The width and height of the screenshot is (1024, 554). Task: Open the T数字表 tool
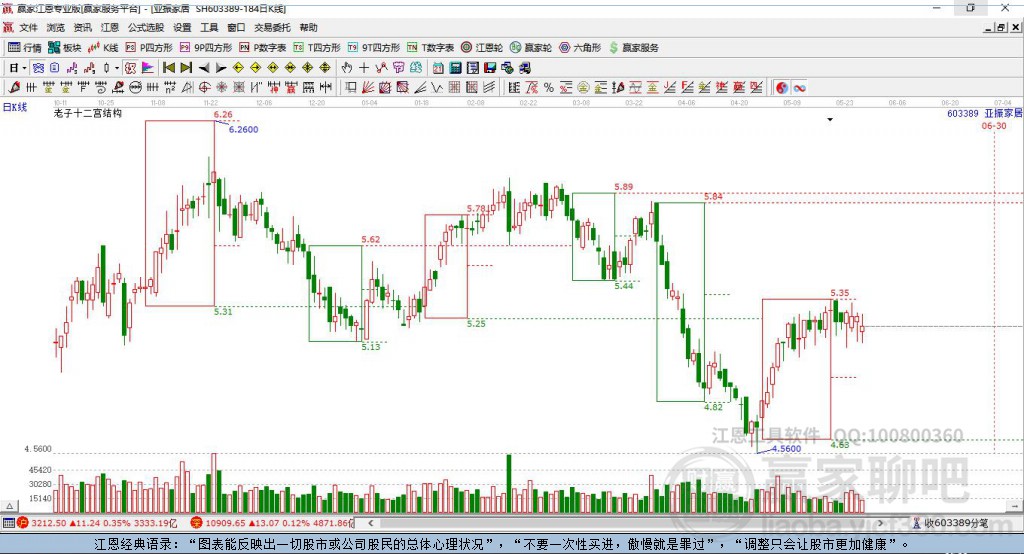(430, 48)
